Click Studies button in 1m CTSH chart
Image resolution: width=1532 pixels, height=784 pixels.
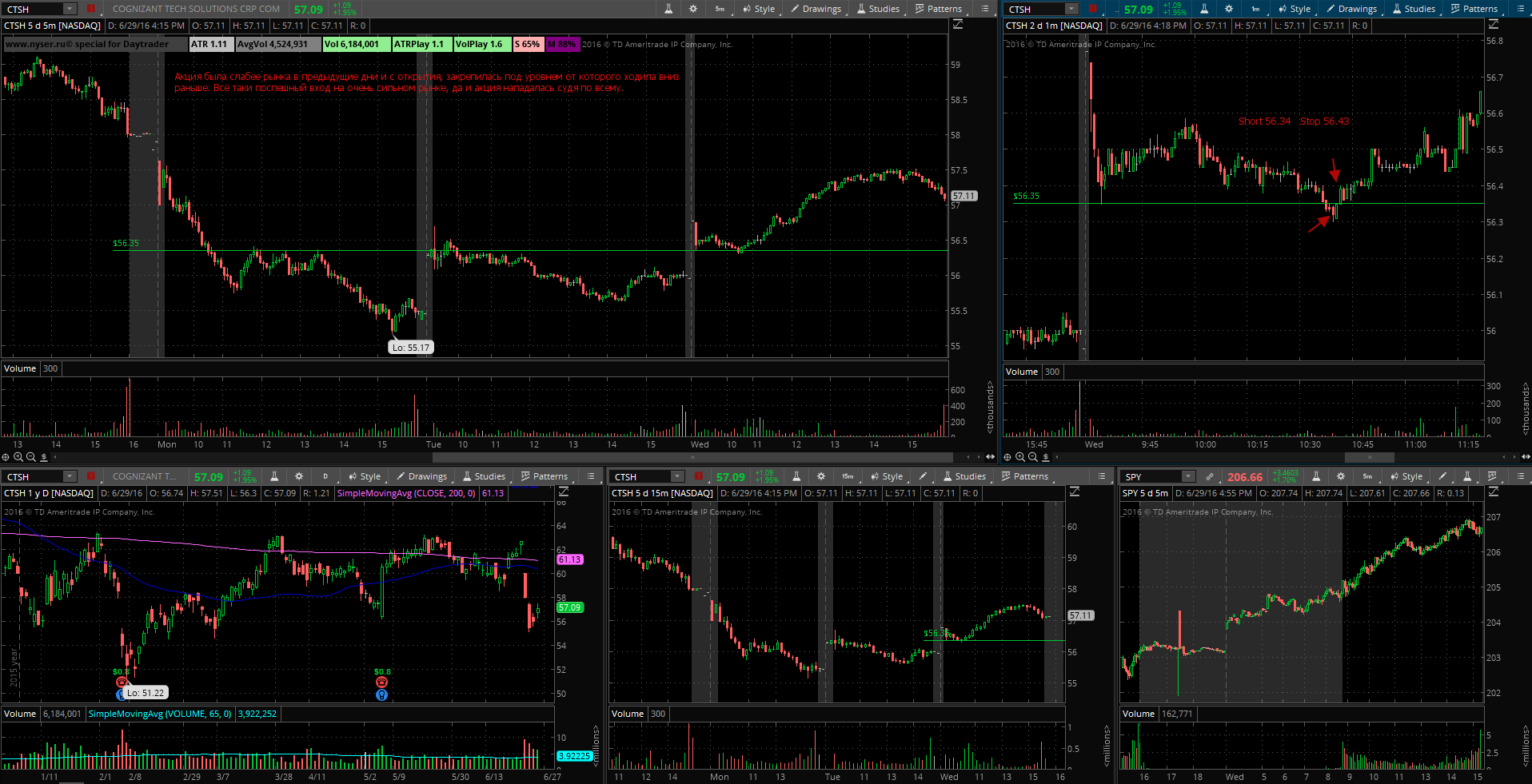(x=1414, y=9)
